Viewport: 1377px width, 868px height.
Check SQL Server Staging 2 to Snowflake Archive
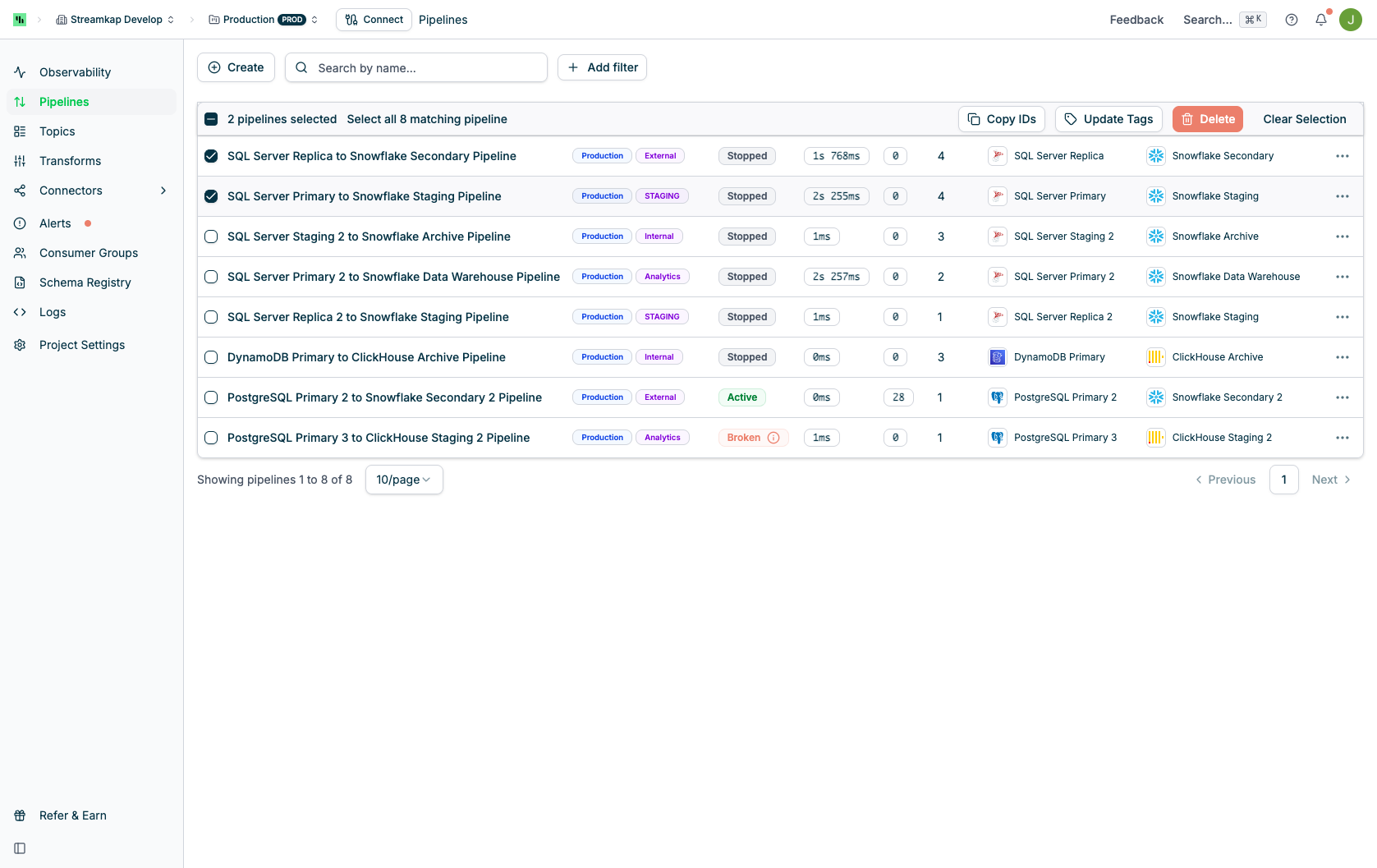211,237
